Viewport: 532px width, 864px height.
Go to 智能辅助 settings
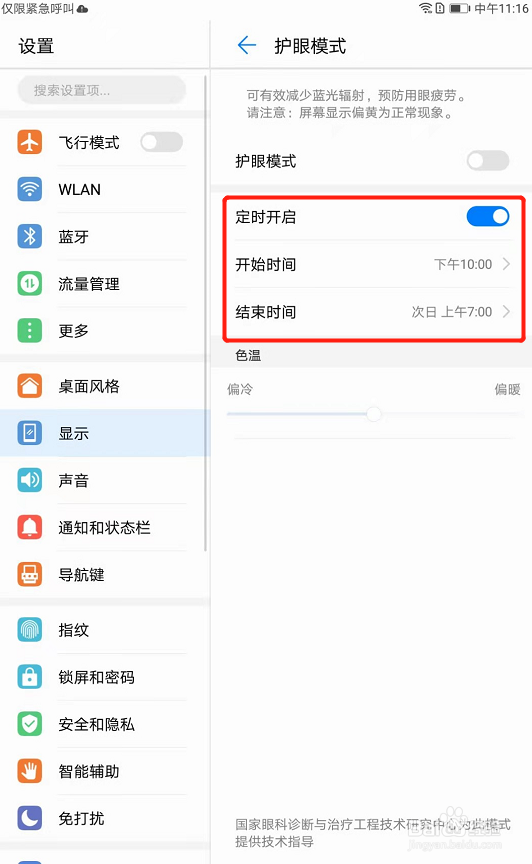click(x=105, y=771)
